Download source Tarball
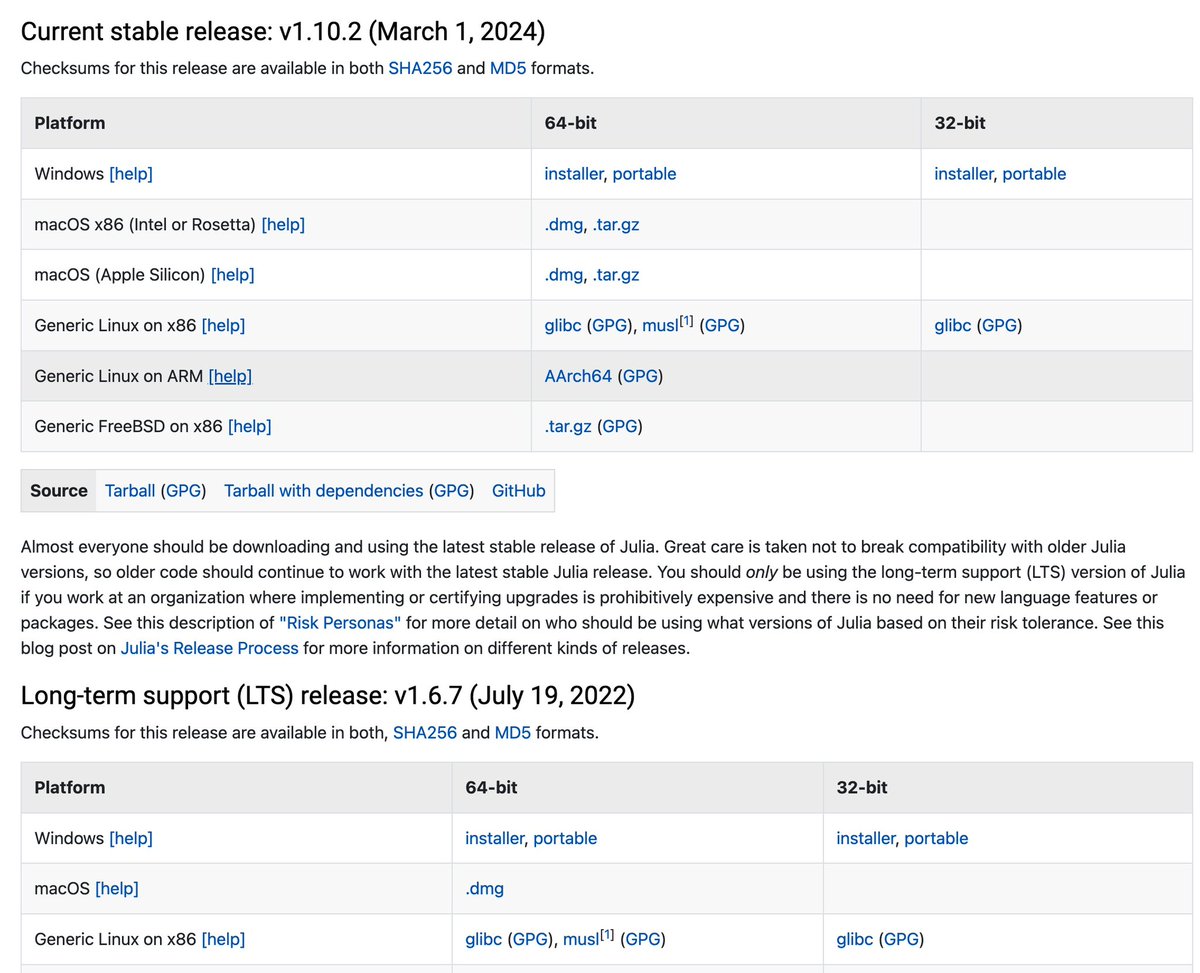1200x973 pixels. 130,491
